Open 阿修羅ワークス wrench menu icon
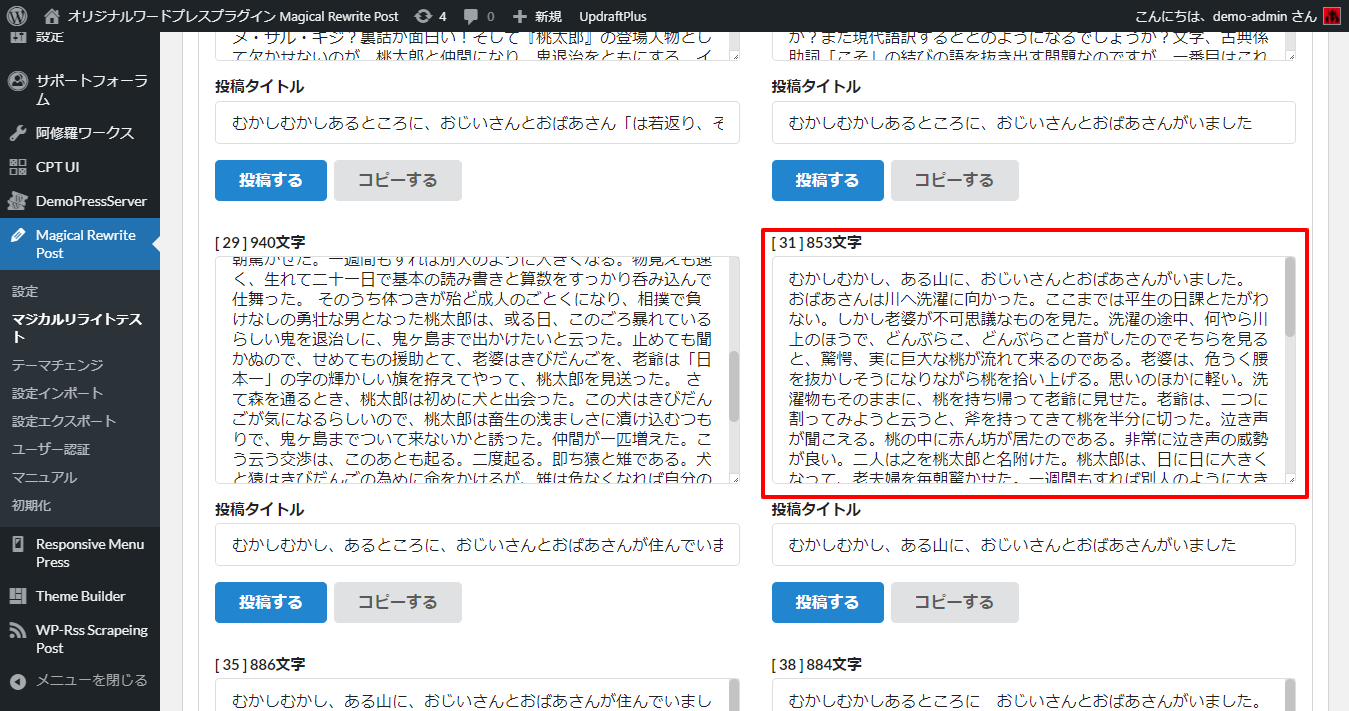The width and height of the screenshot is (1349, 711). (x=18, y=133)
